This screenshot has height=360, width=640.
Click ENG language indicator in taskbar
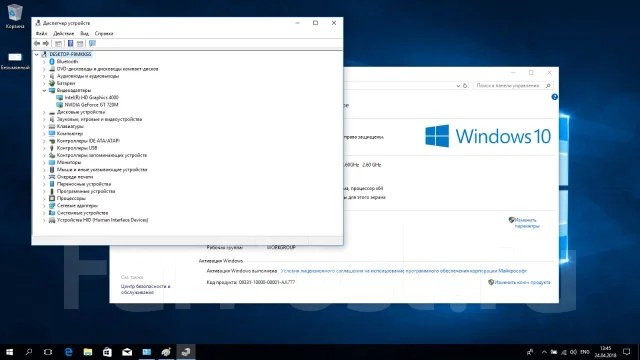(x=585, y=352)
